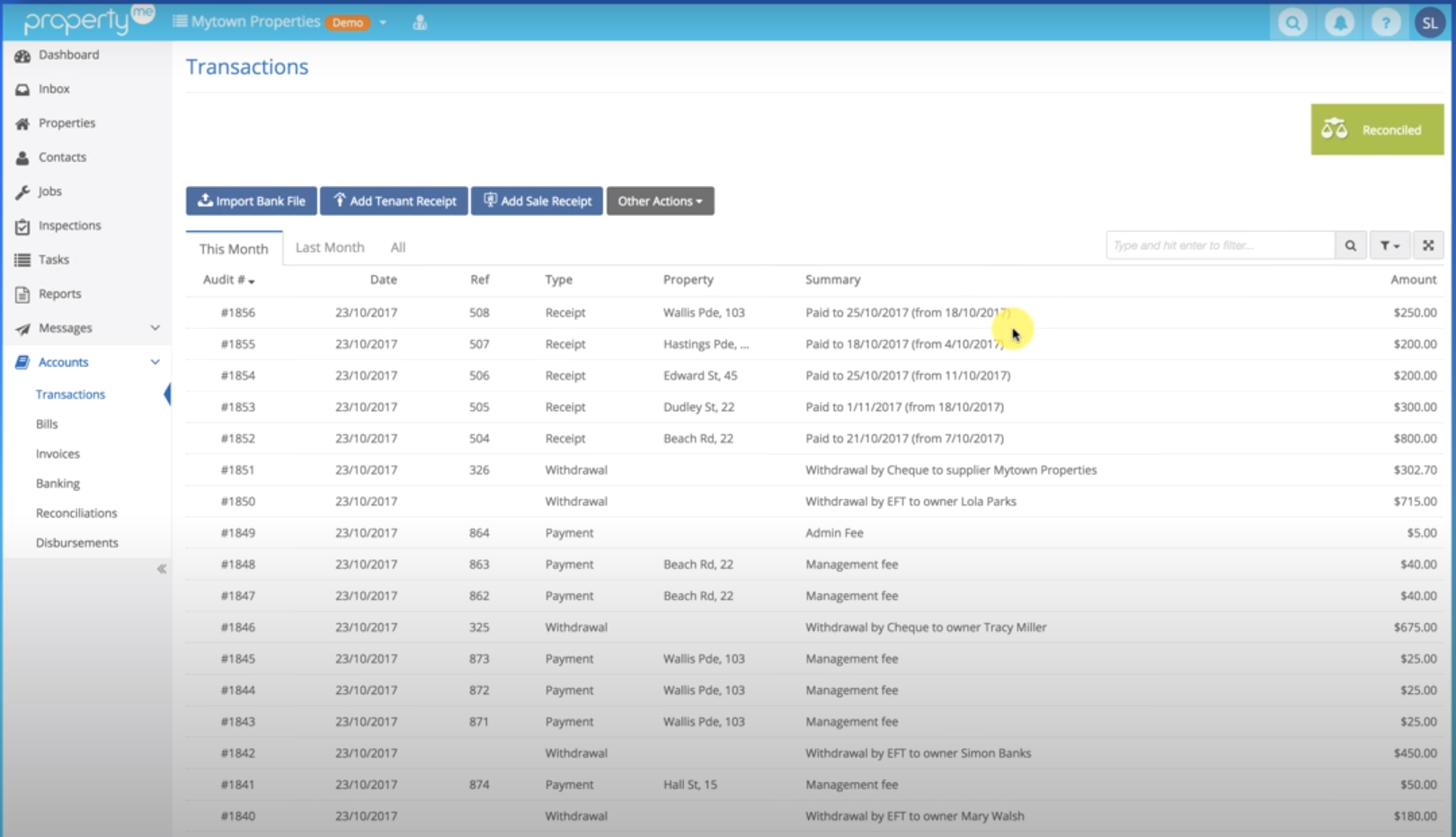Open the SL user avatar menu
This screenshot has width=1456, height=837.
[x=1430, y=22]
